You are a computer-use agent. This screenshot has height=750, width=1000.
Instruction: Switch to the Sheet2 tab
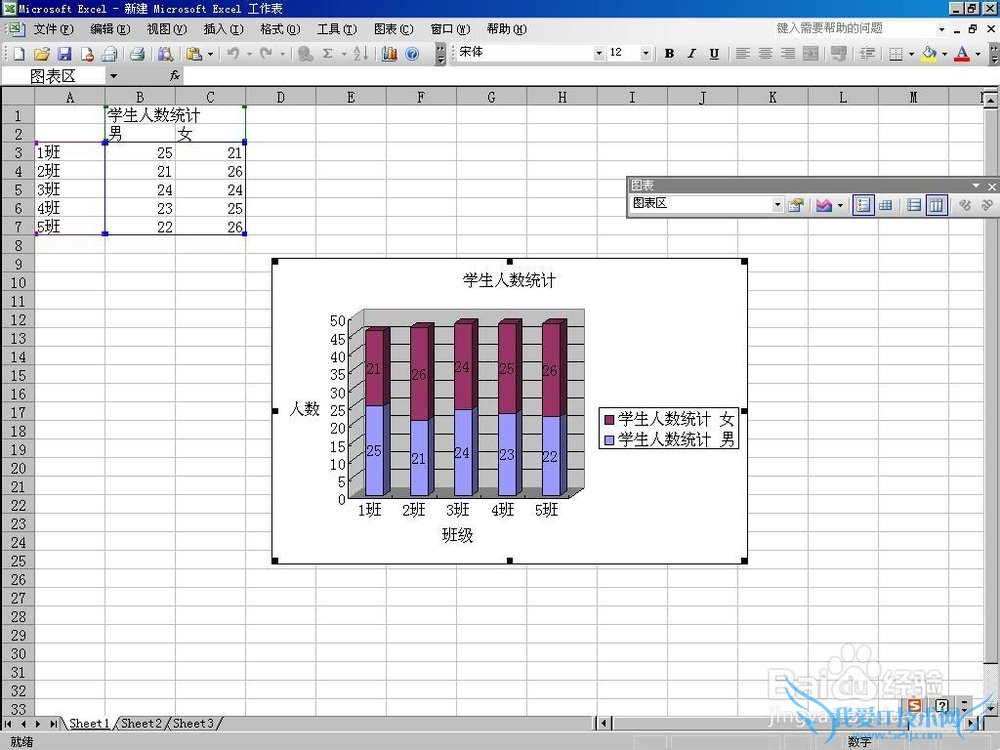(x=141, y=723)
